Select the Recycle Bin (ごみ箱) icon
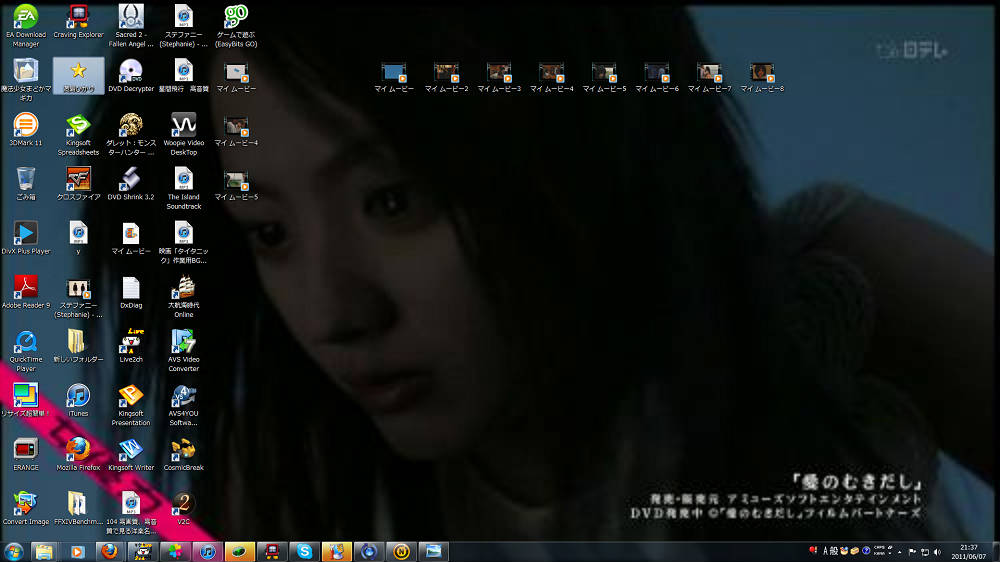Viewport: 1000px width, 562px height. click(26, 184)
